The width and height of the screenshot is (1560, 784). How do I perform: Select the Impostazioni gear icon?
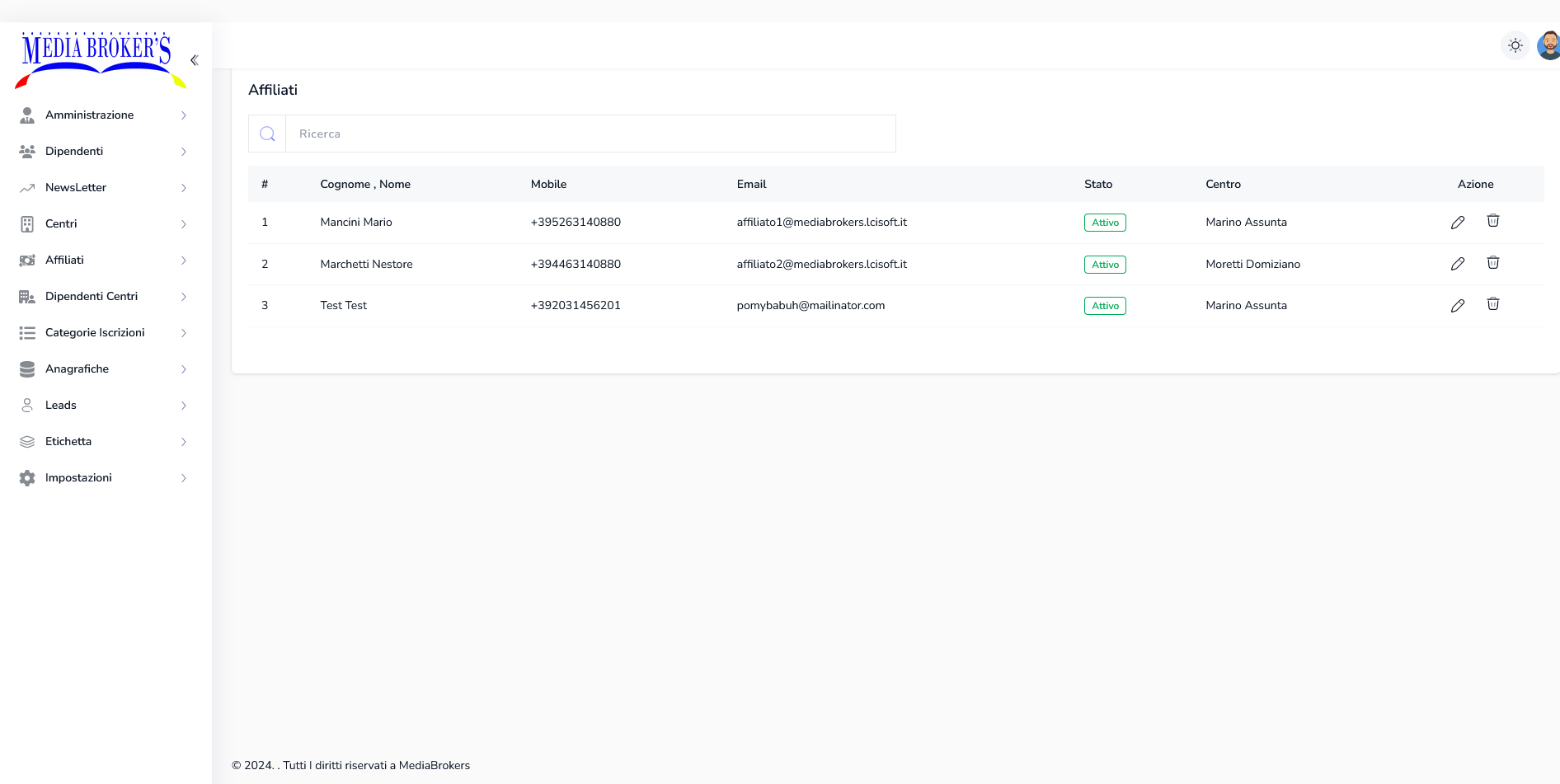[x=27, y=477]
